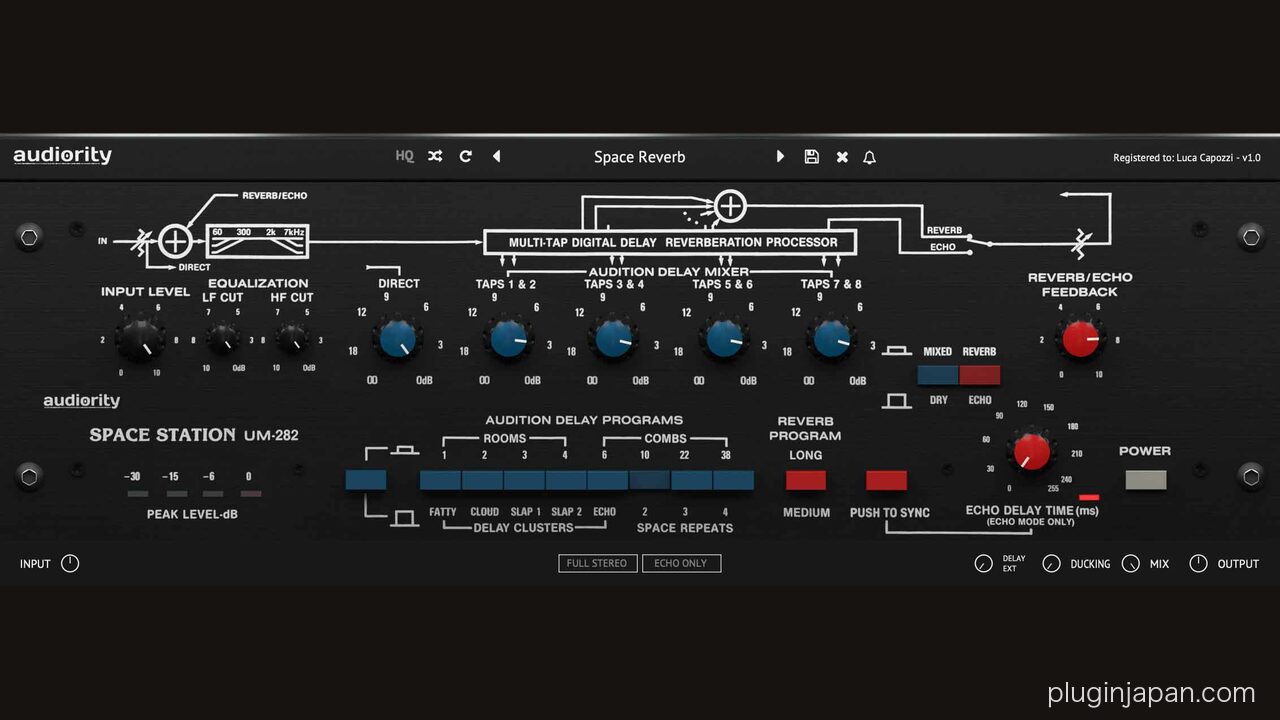Enable the Full Stereo option

597,563
